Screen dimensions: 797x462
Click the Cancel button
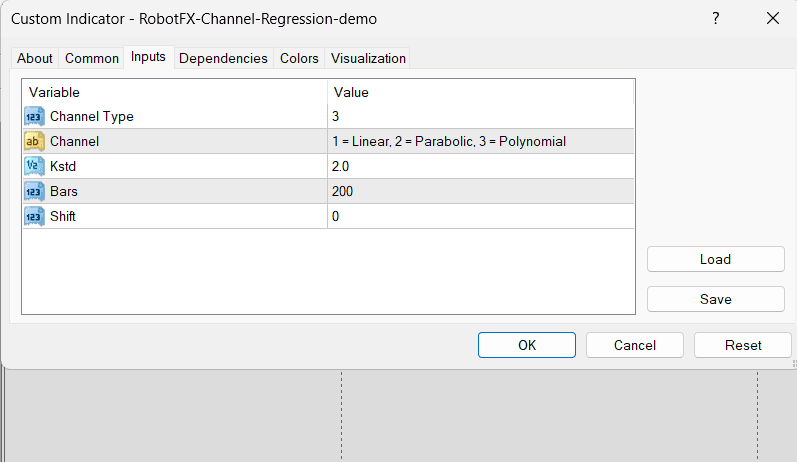635,345
